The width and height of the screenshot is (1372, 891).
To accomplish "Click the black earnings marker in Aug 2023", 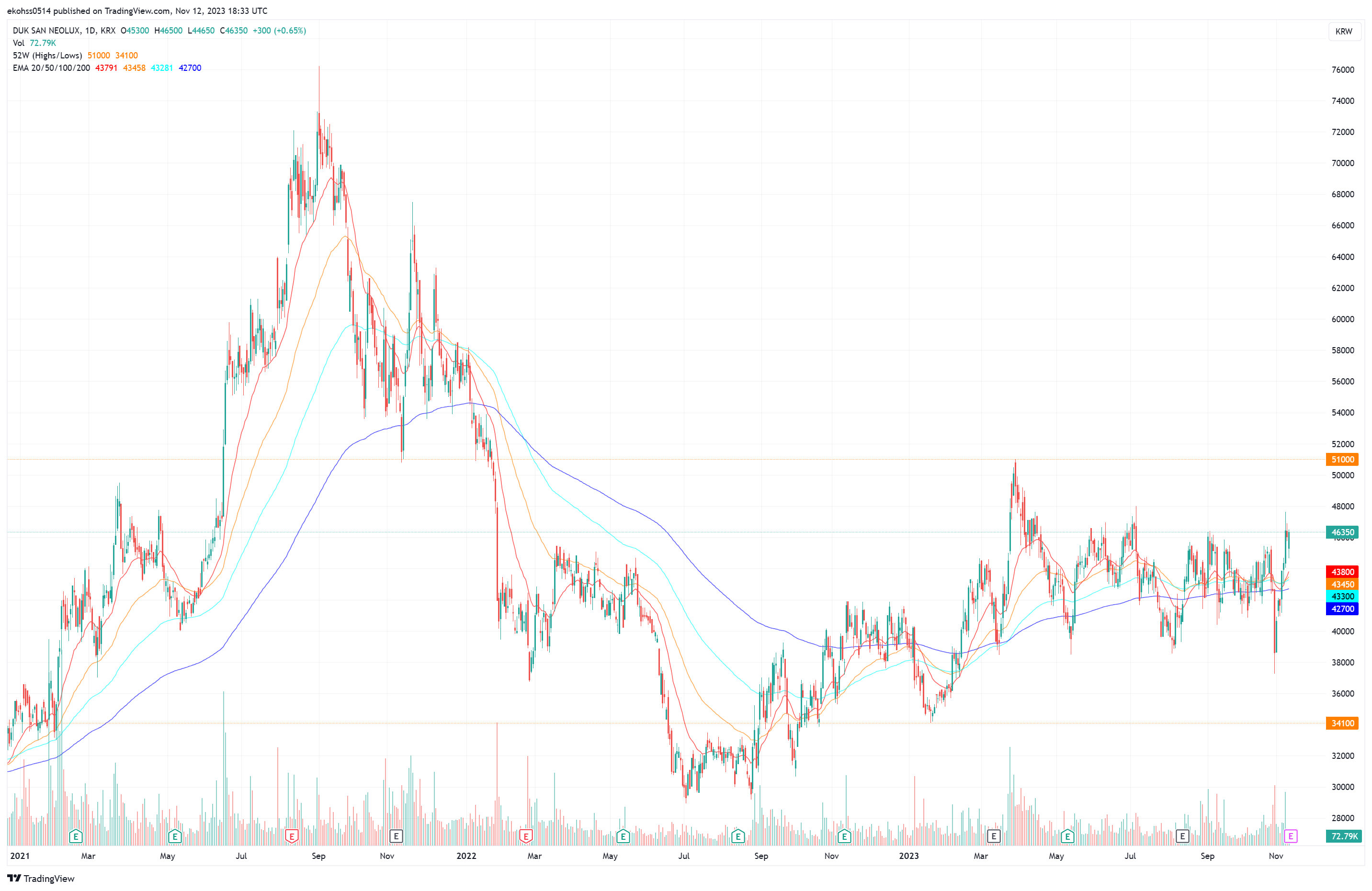I will [x=1182, y=835].
